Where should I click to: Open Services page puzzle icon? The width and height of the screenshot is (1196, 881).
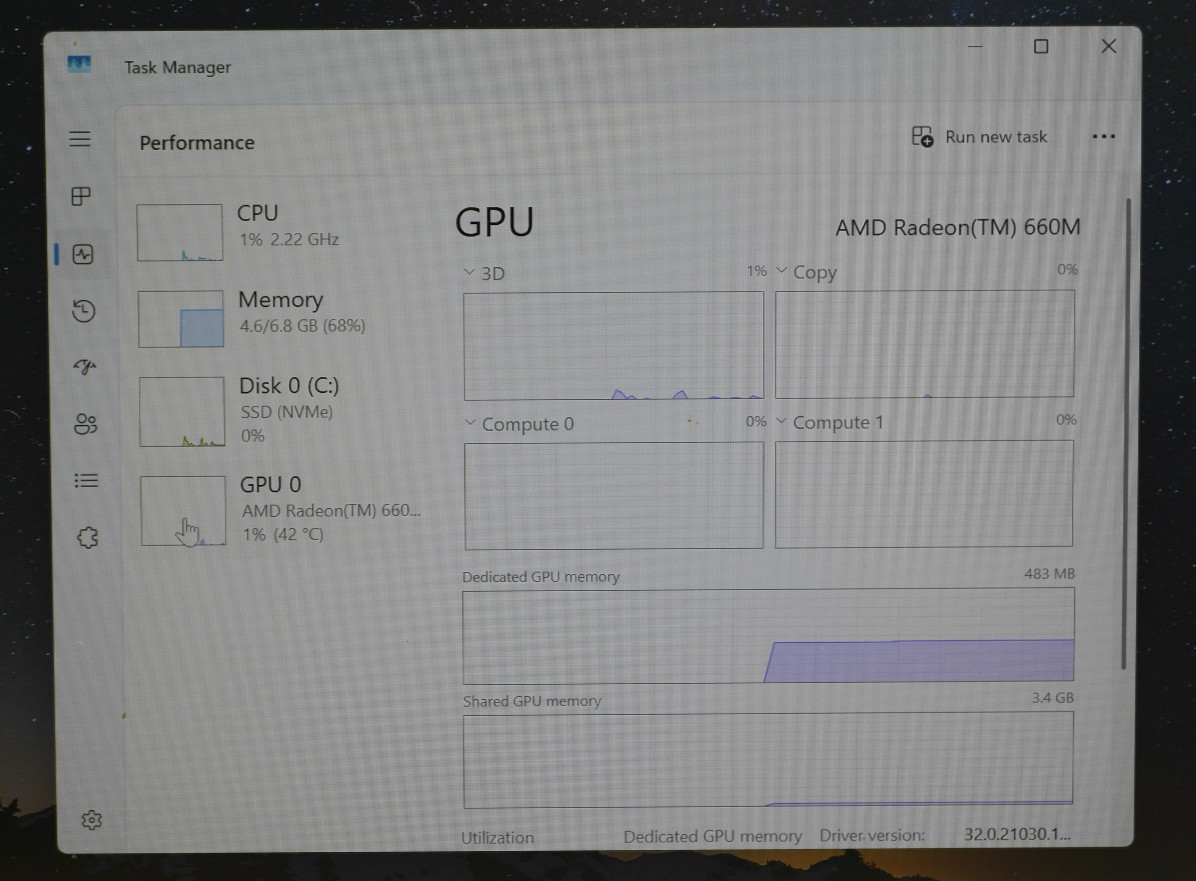pyautogui.click(x=88, y=538)
